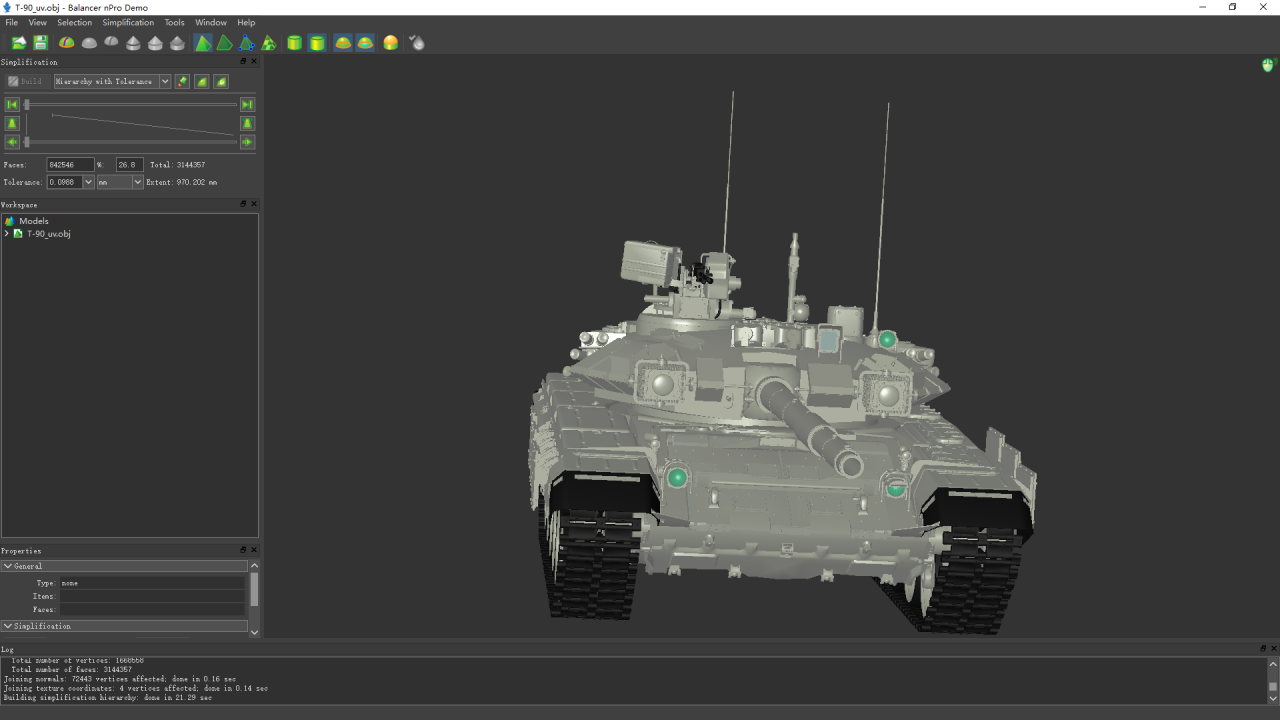This screenshot has width=1280, height=720.
Task: Select T-90_uv.obj in the Workspace tree
Action: pos(49,234)
